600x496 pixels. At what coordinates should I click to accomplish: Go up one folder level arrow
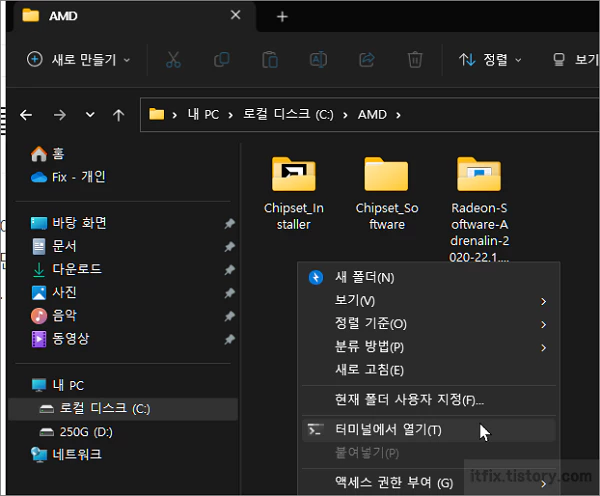119,115
